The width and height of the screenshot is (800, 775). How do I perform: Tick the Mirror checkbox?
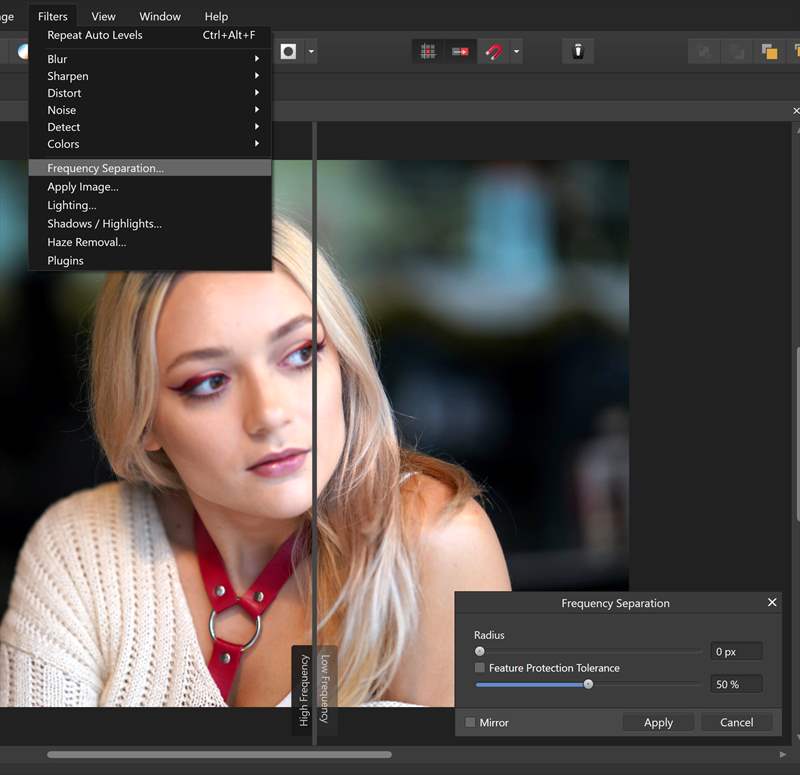click(471, 722)
